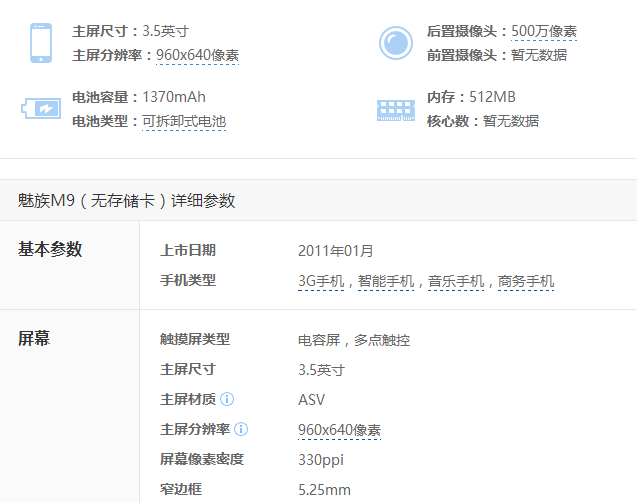
Task: Select the 330ppi pixel density value
Action: pyautogui.click(x=321, y=460)
